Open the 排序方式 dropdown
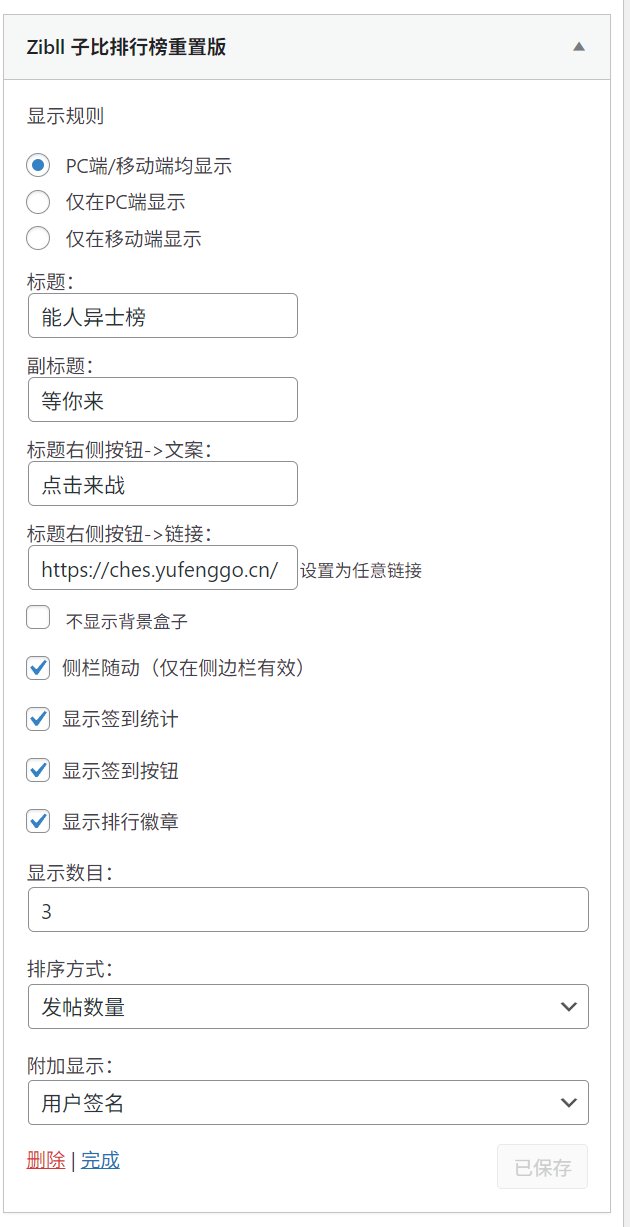Image resolution: width=630 pixels, height=1227 pixels. 307,1007
